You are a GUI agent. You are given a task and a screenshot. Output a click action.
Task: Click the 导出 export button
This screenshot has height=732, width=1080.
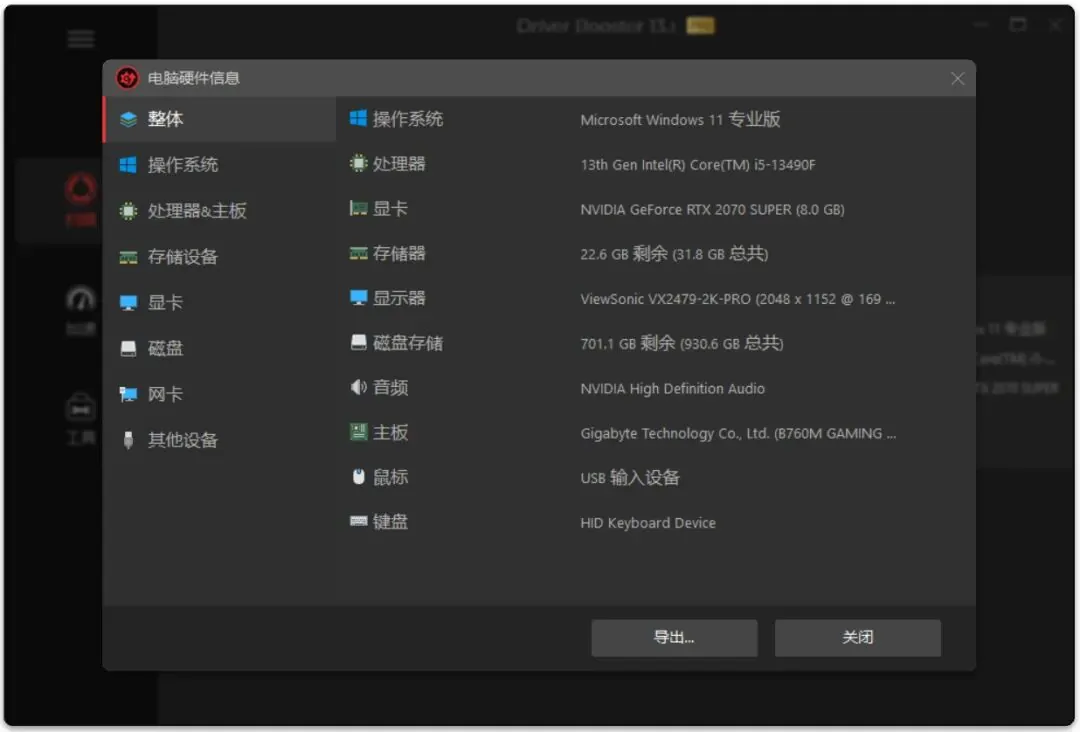click(x=674, y=637)
